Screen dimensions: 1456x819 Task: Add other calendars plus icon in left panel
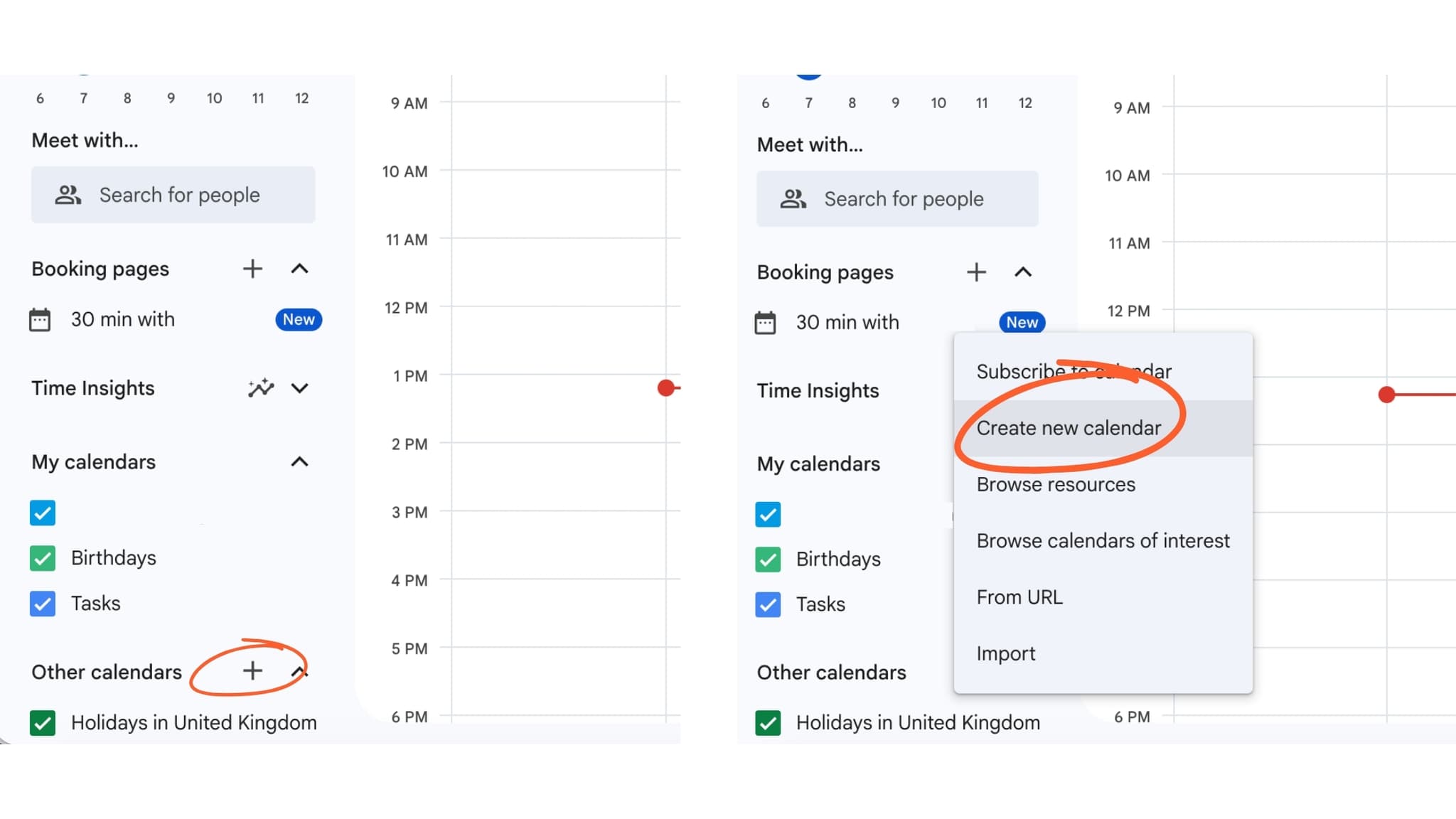(252, 670)
